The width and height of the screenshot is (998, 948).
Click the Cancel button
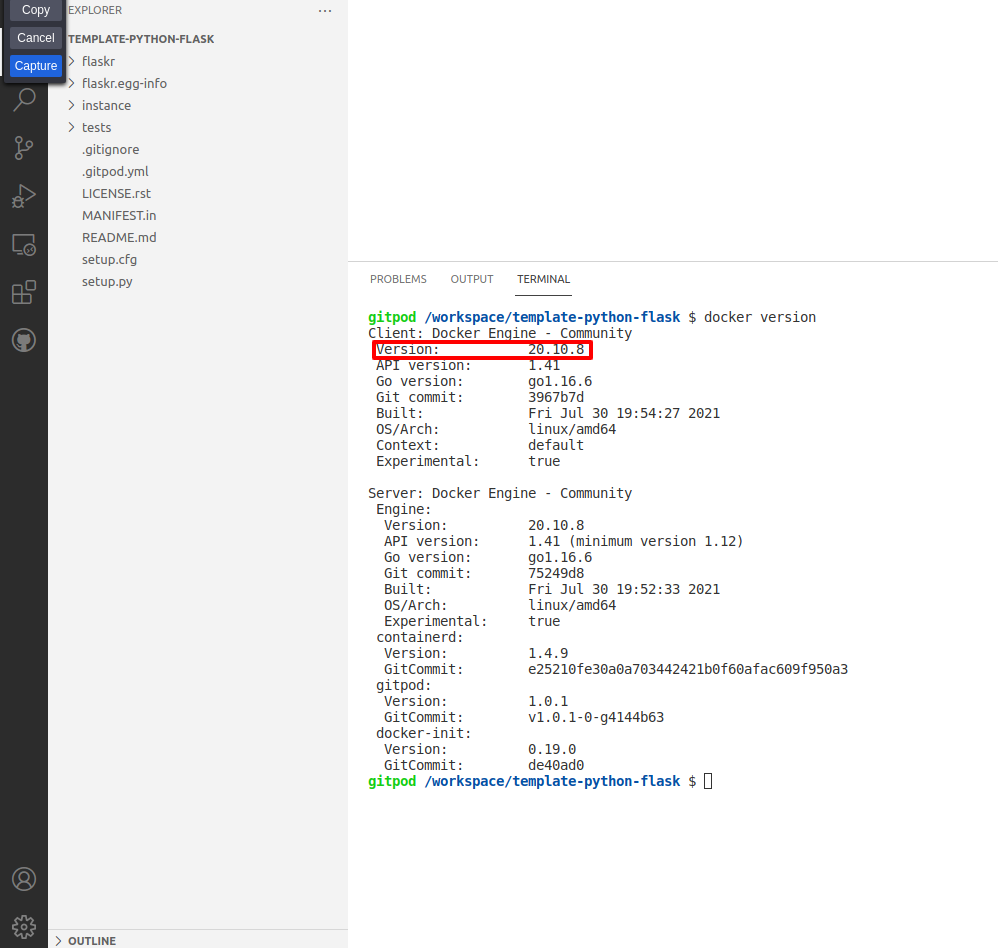35,37
